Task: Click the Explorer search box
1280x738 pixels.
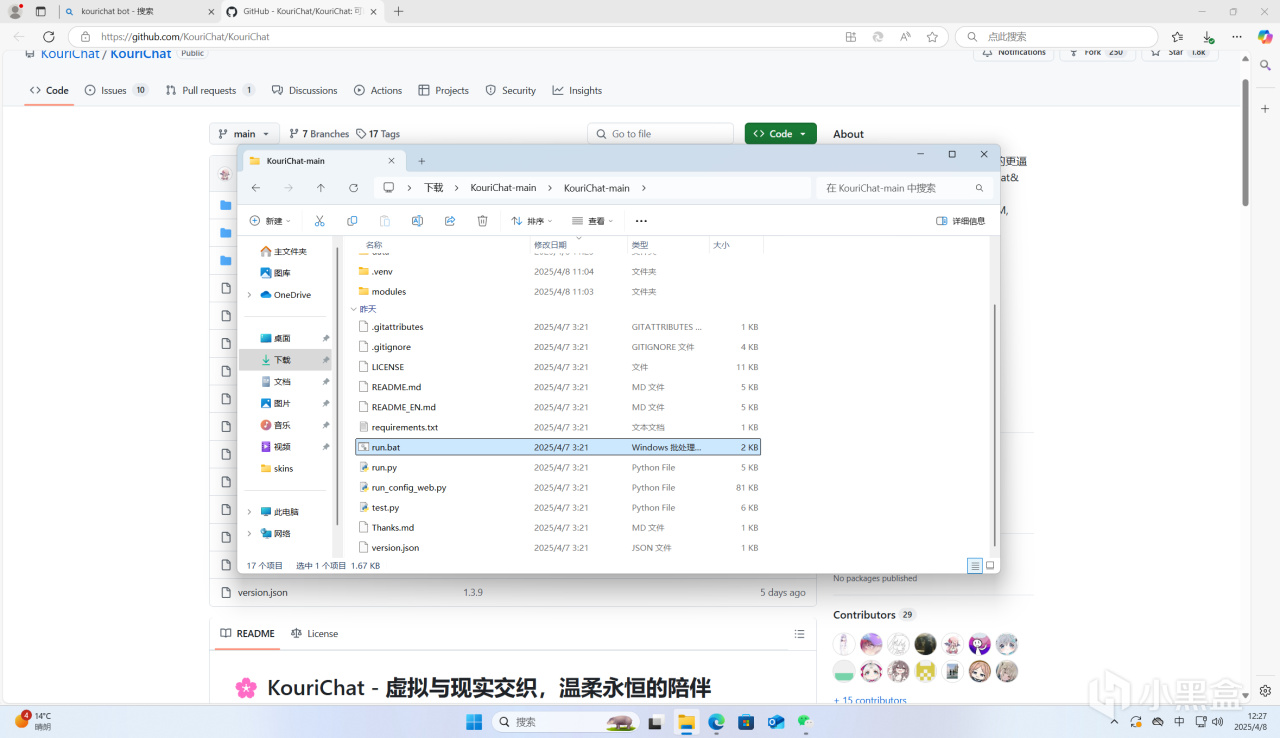Action: pyautogui.click(x=905, y=188)
